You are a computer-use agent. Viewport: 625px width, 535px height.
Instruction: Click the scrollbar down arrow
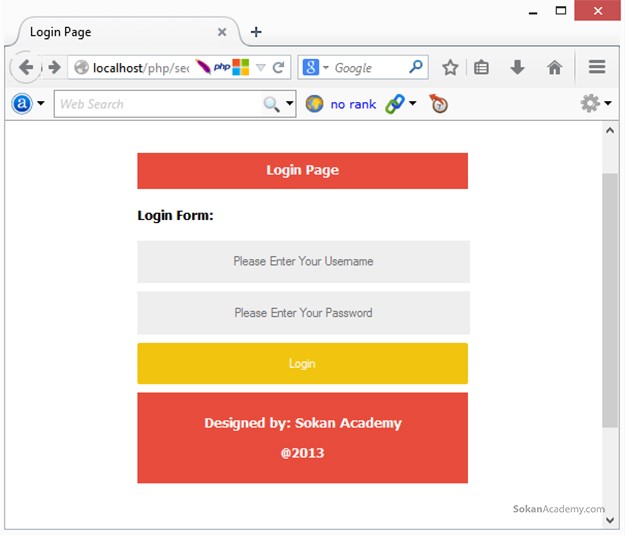(x=610, y=520)
